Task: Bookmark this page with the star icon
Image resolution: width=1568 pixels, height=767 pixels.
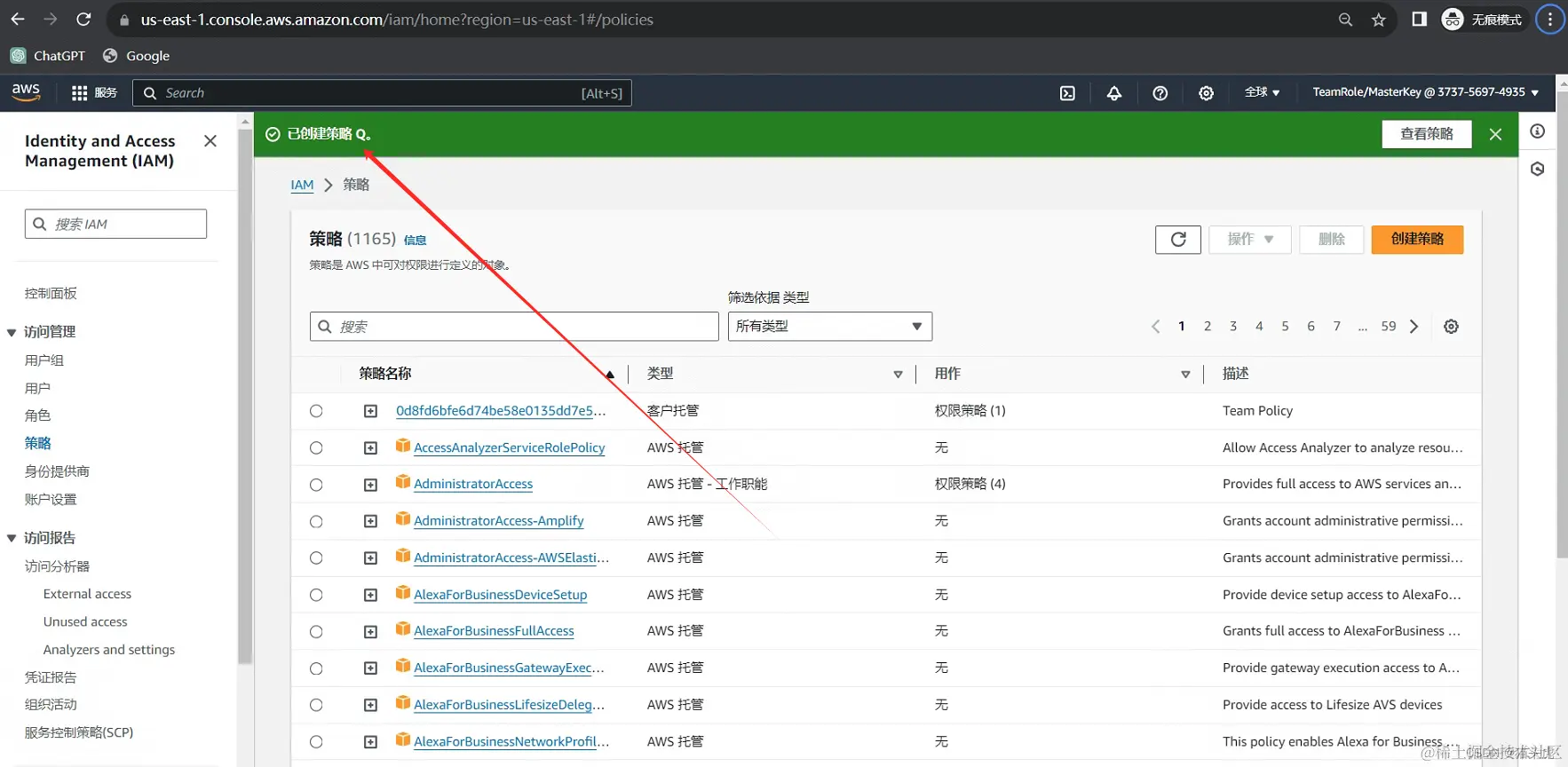Action: (x=1379, y=20)
